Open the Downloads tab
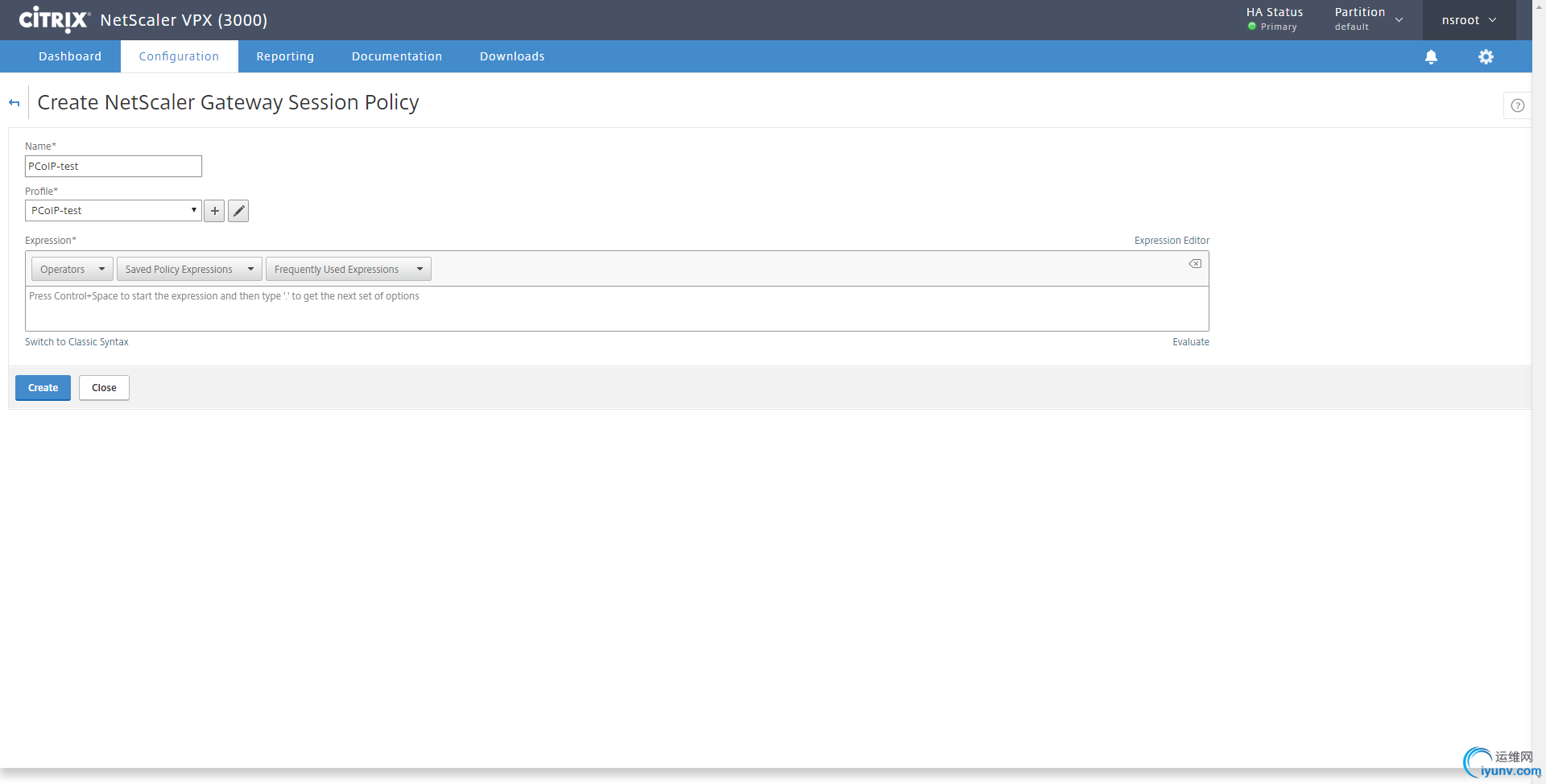 click(512, 56)
